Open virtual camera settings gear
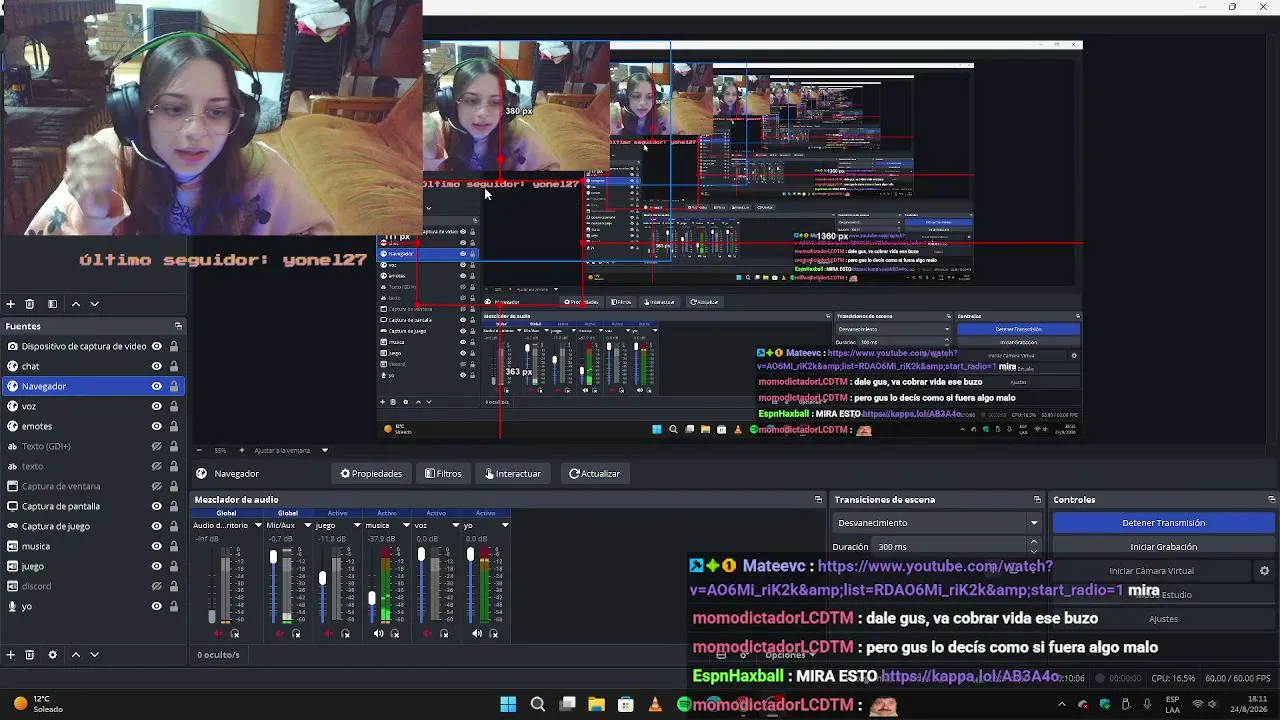 [1264, 571]
